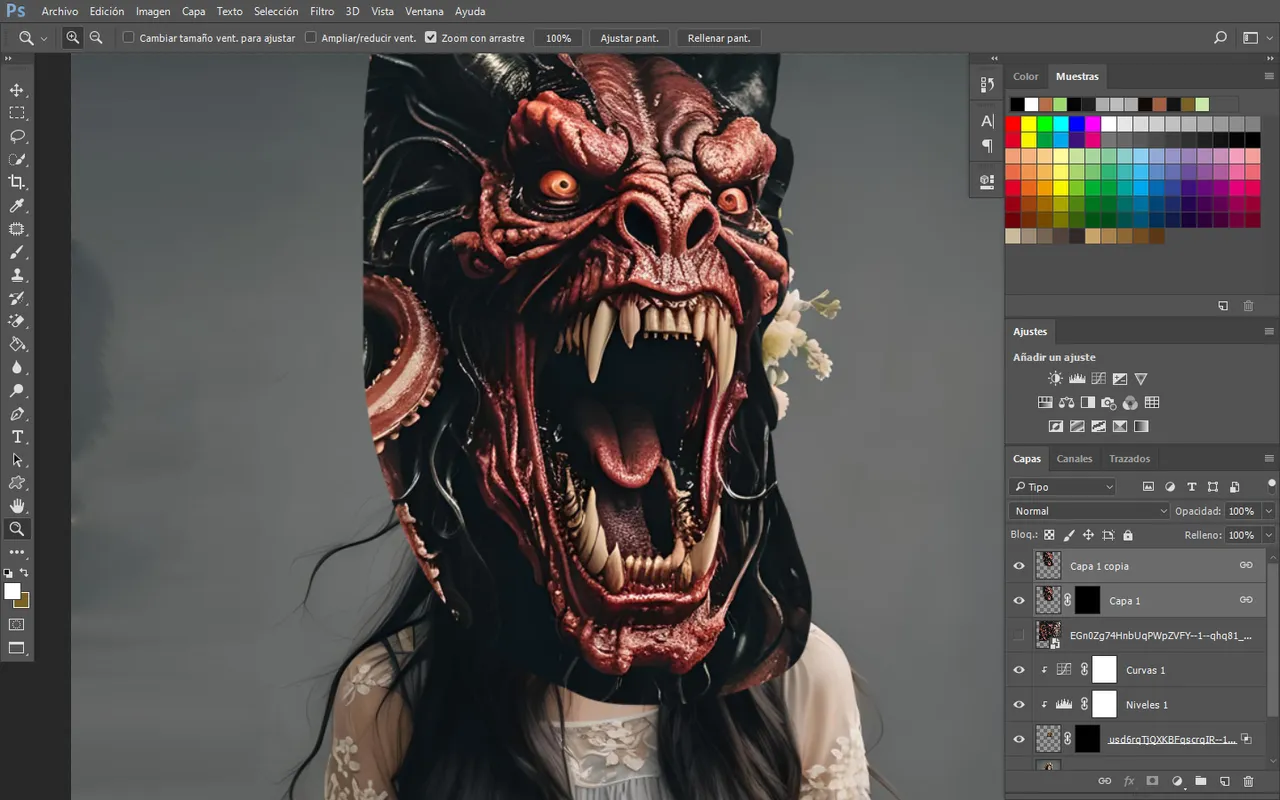Select the Eyedropper tool
Screen dimensions: 1280x800
17,206
